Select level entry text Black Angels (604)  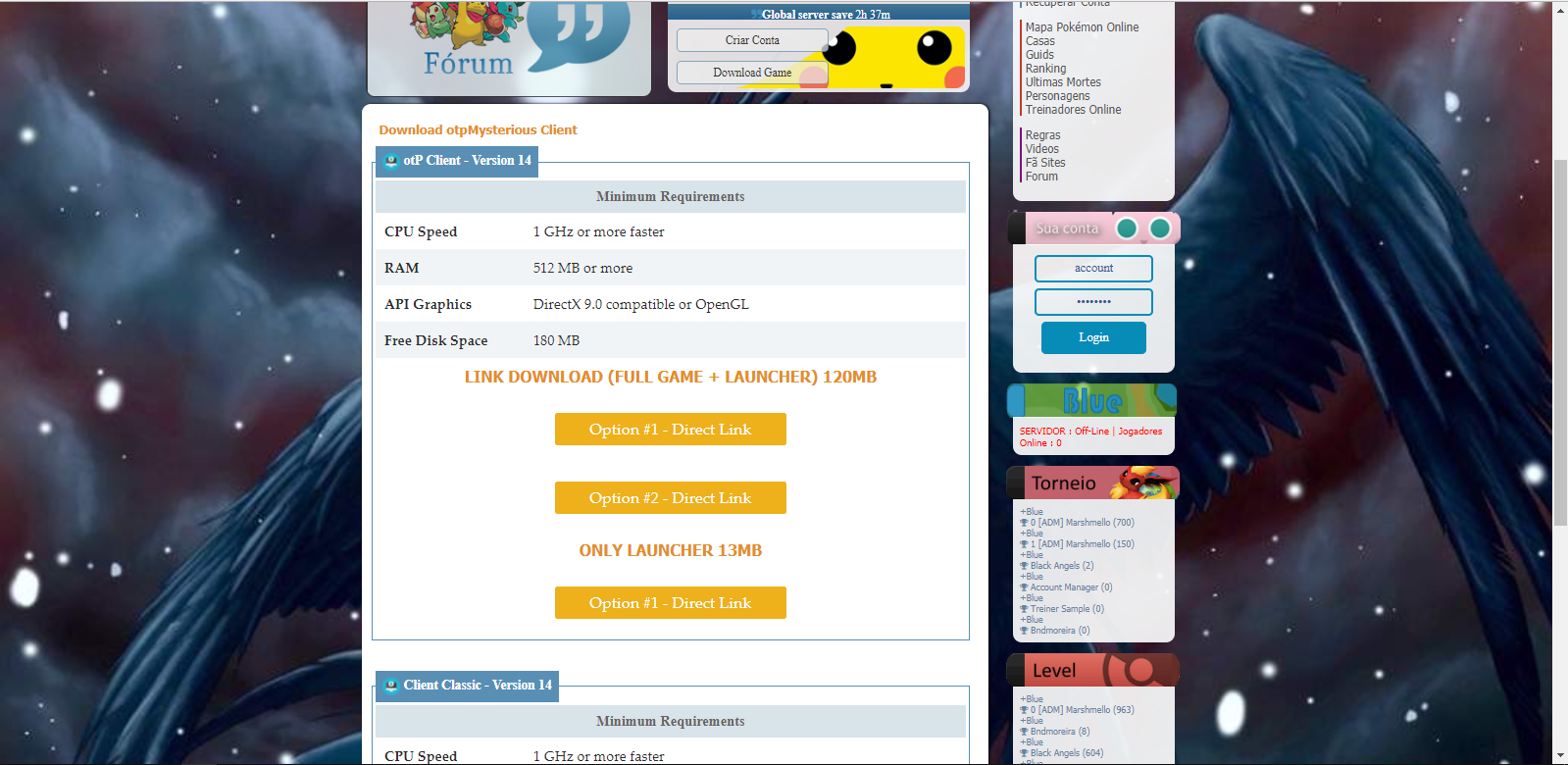(1067, 753)
